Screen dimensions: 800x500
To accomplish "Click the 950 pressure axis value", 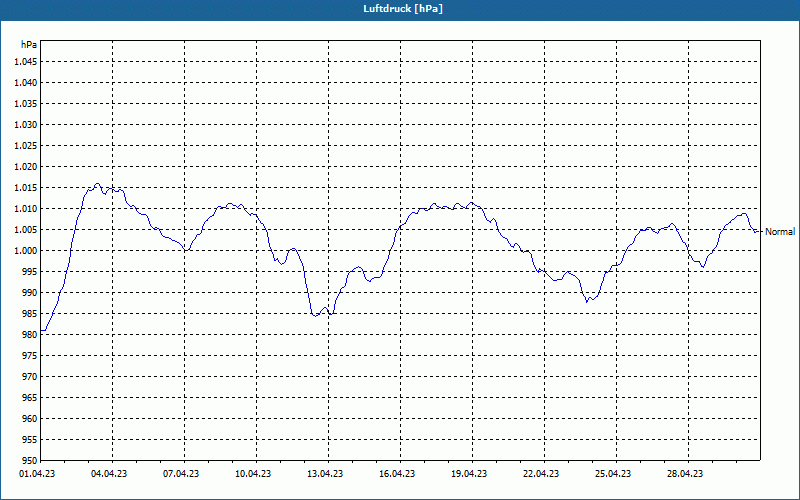I will click(x=30, y=460).
